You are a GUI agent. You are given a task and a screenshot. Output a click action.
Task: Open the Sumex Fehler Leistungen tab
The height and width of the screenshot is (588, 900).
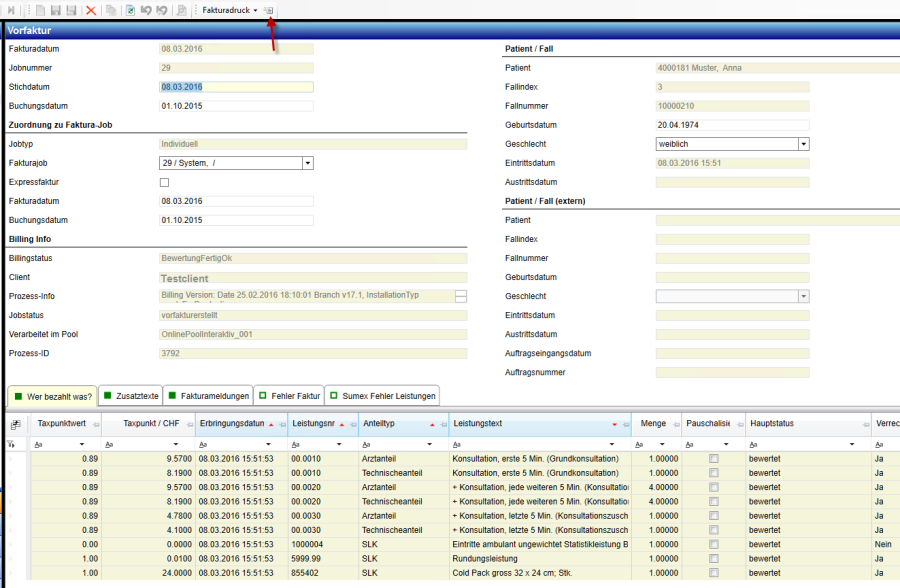[382, 396]
